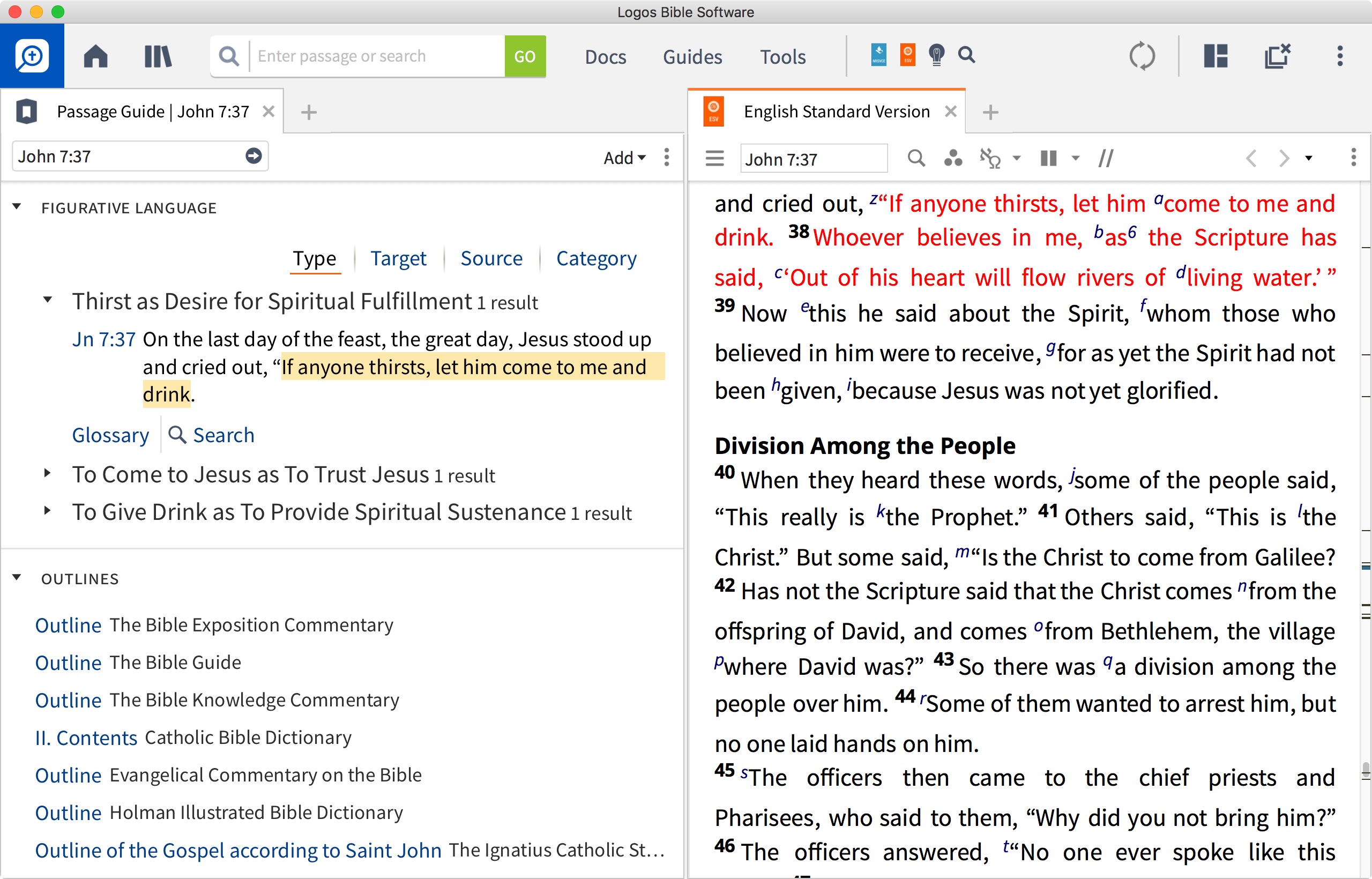The image size is (1372, 879).
Task: Navigate forward with the right chevron
Action: click(1284, 158)
